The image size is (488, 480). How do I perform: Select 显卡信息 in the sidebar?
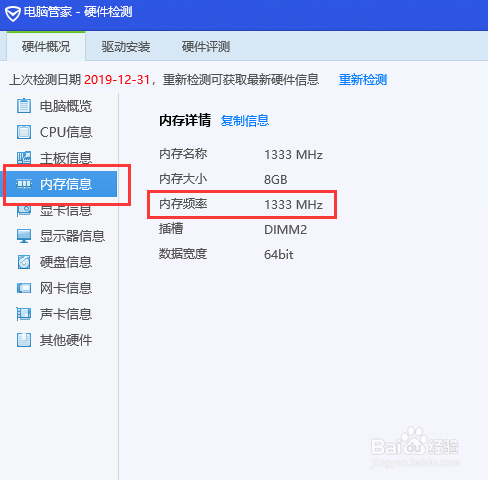[59, 211]
